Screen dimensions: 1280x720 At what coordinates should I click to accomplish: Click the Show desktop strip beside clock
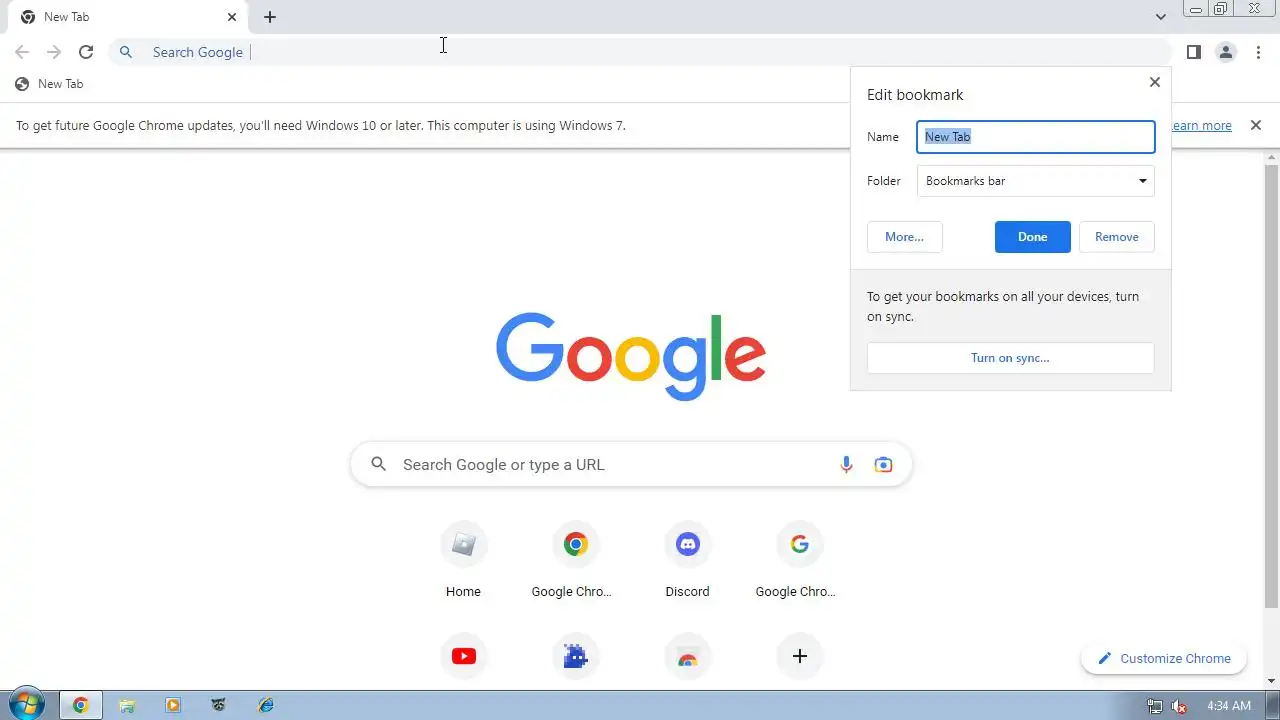point(1273,706)
